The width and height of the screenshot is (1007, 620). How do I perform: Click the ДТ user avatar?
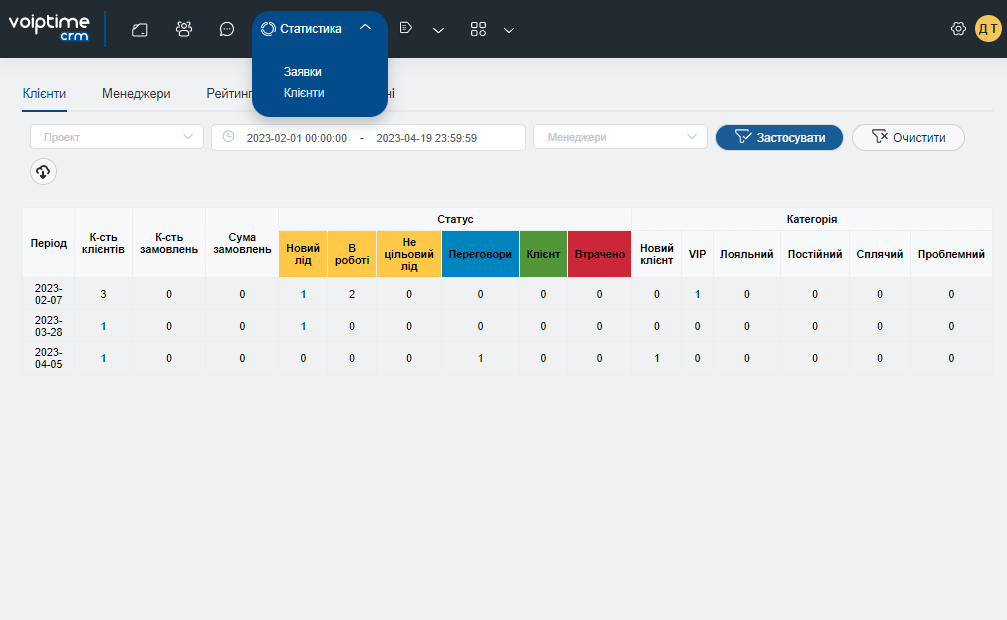tap(988, 29)
